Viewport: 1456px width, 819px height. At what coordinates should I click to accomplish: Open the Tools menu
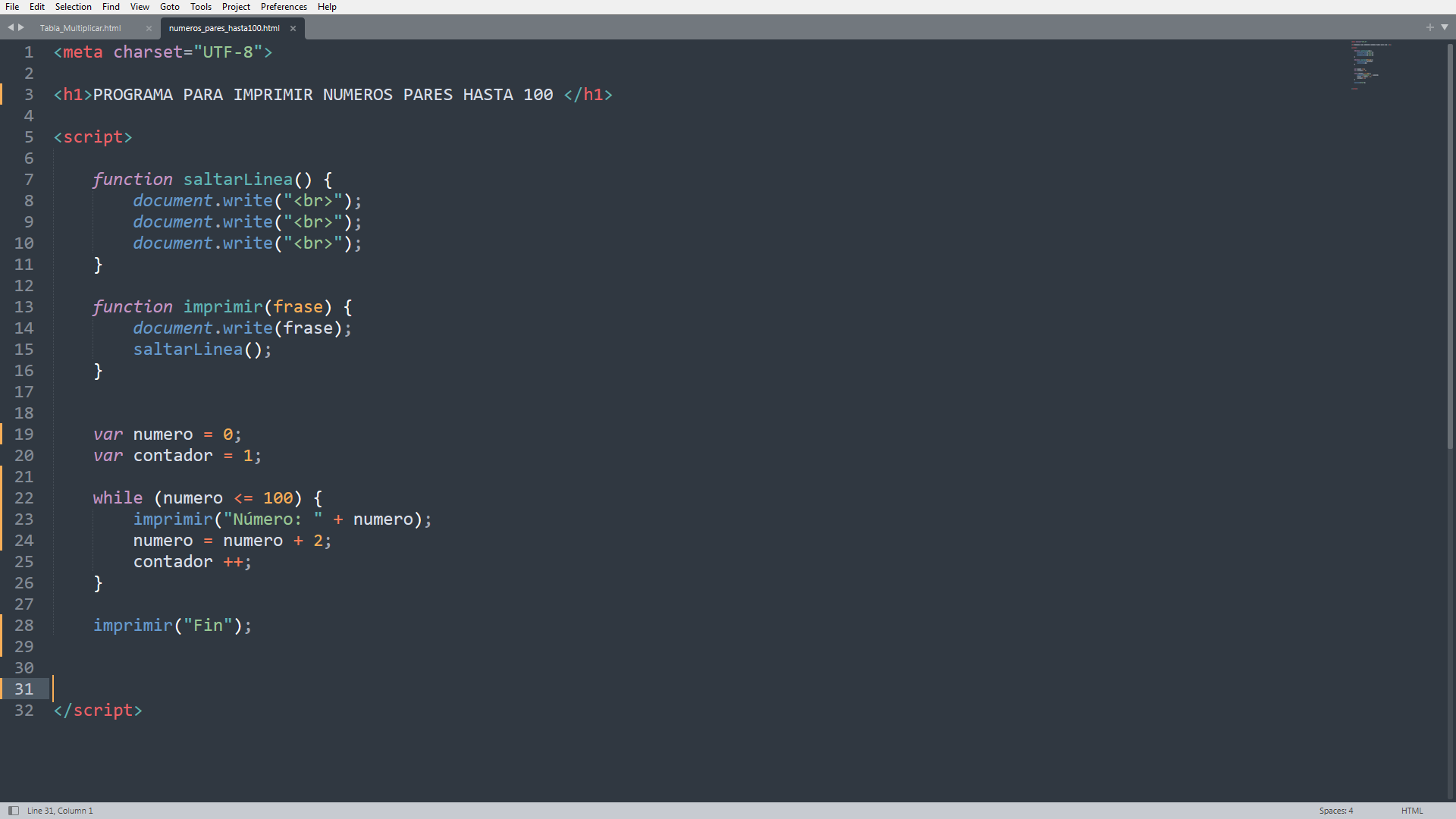pos(201,7)
